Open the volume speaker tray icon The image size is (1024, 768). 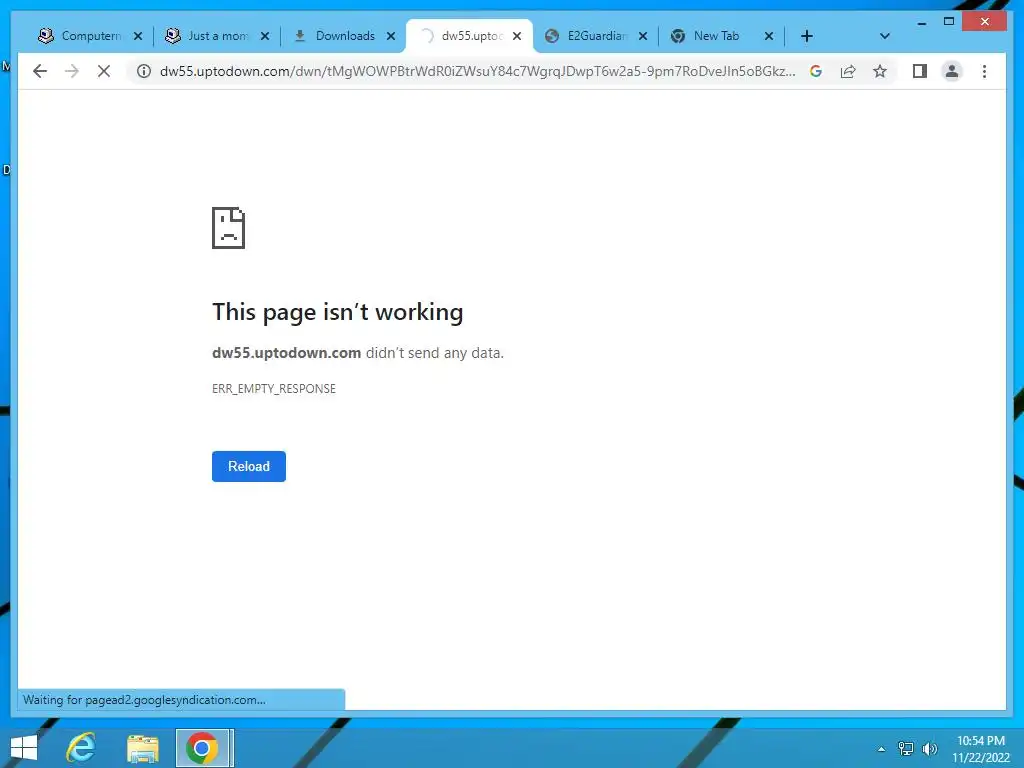pyautogui.click(x=929, y=748)
